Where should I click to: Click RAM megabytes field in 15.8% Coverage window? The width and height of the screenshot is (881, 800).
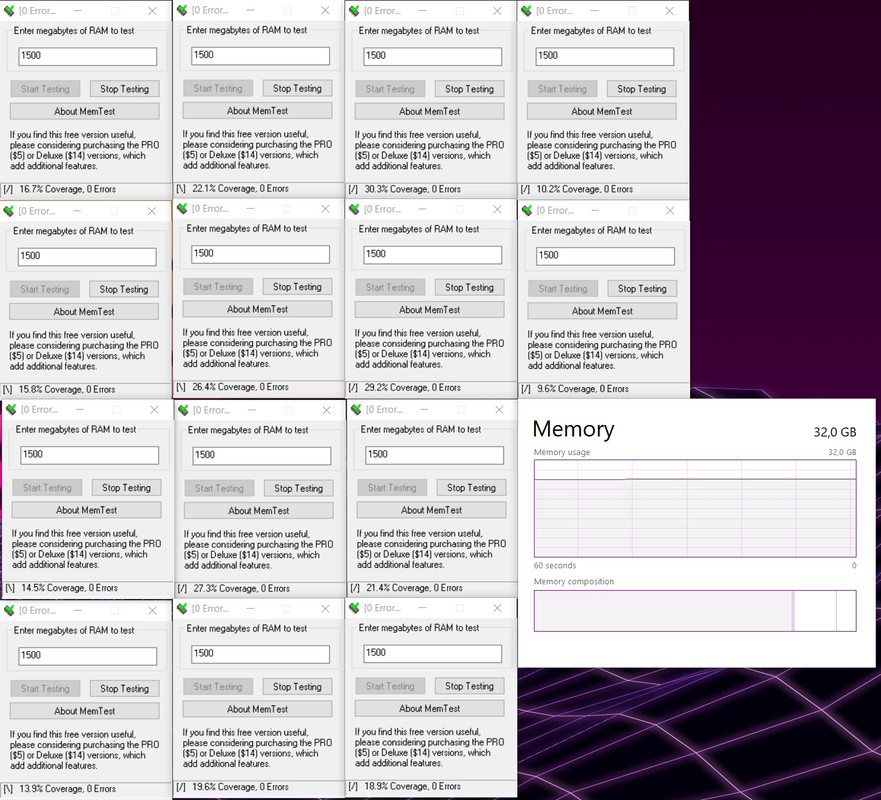[x=87, y=257]
